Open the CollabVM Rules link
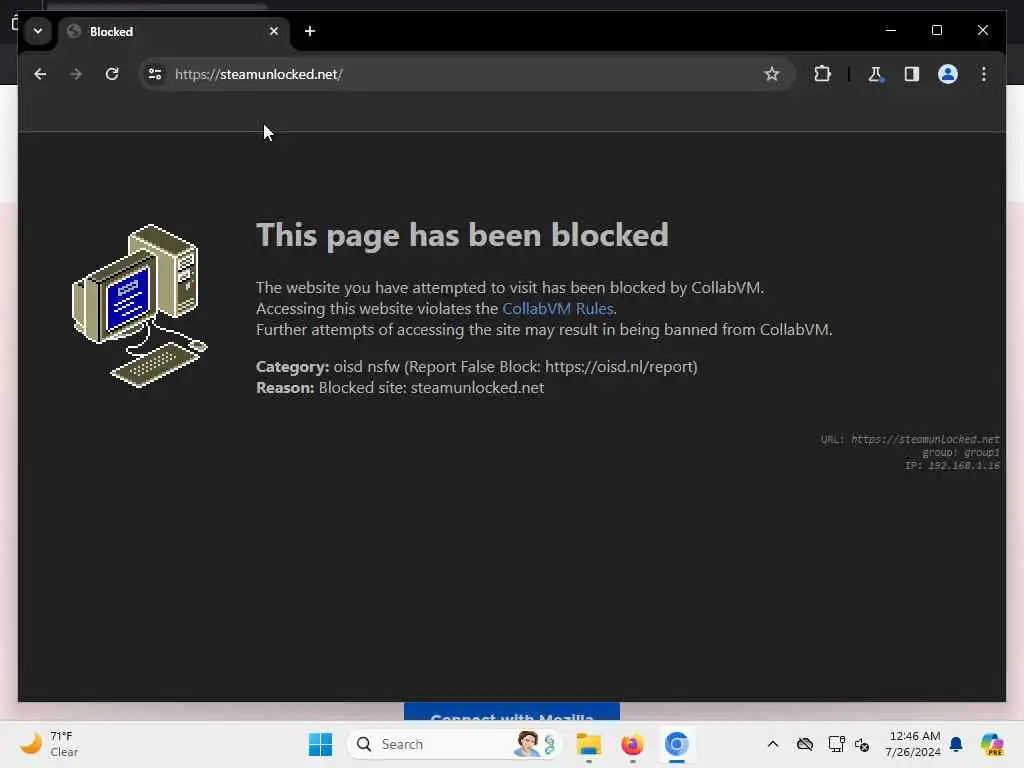 (x=558, y=308)
